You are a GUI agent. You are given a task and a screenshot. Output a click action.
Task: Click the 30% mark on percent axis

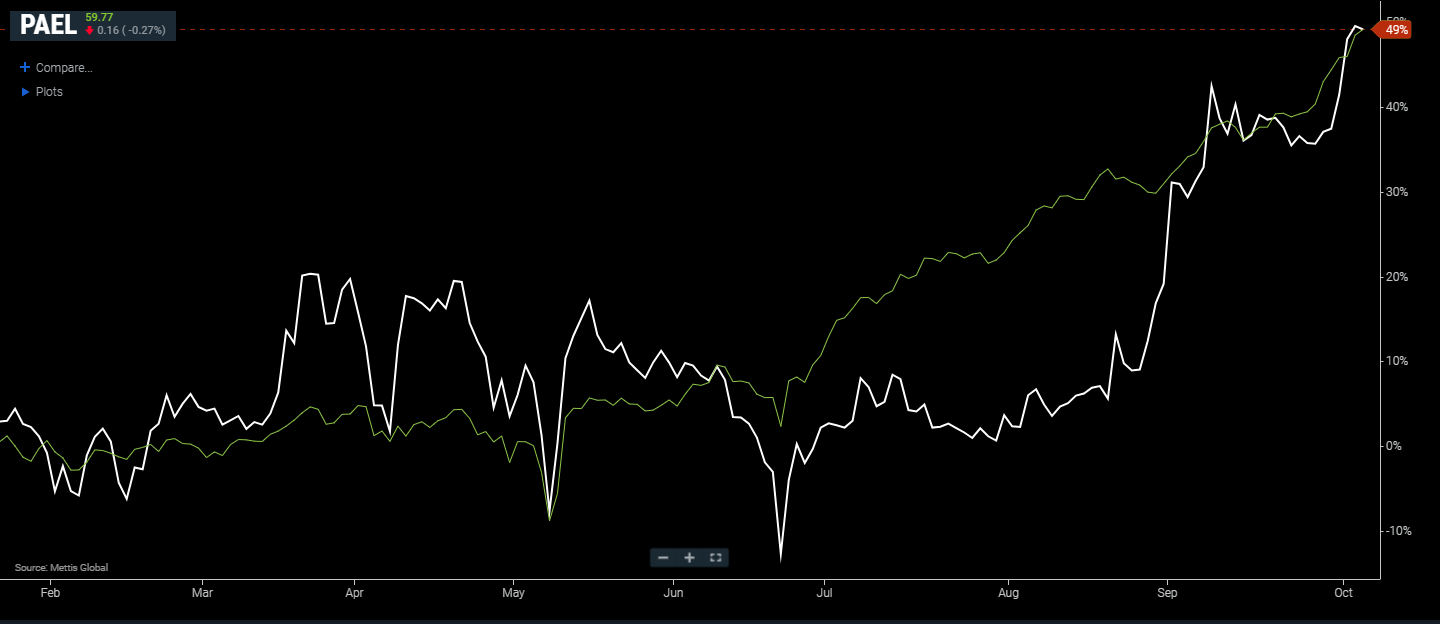[1397, 192]
